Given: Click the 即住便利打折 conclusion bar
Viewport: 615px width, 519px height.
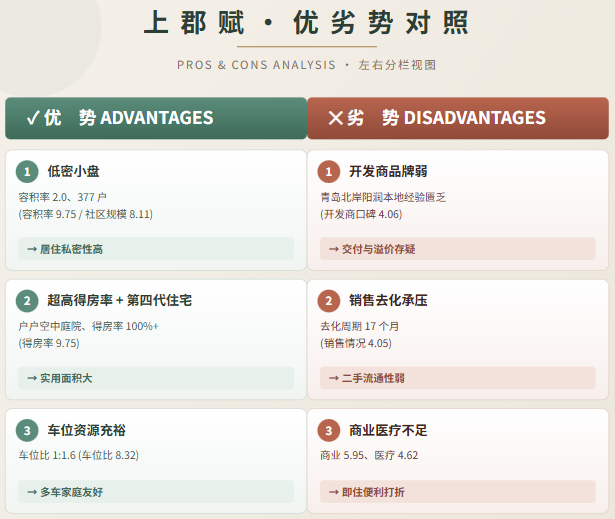Looking at the screenshot, I should click(x=458, y=492).
